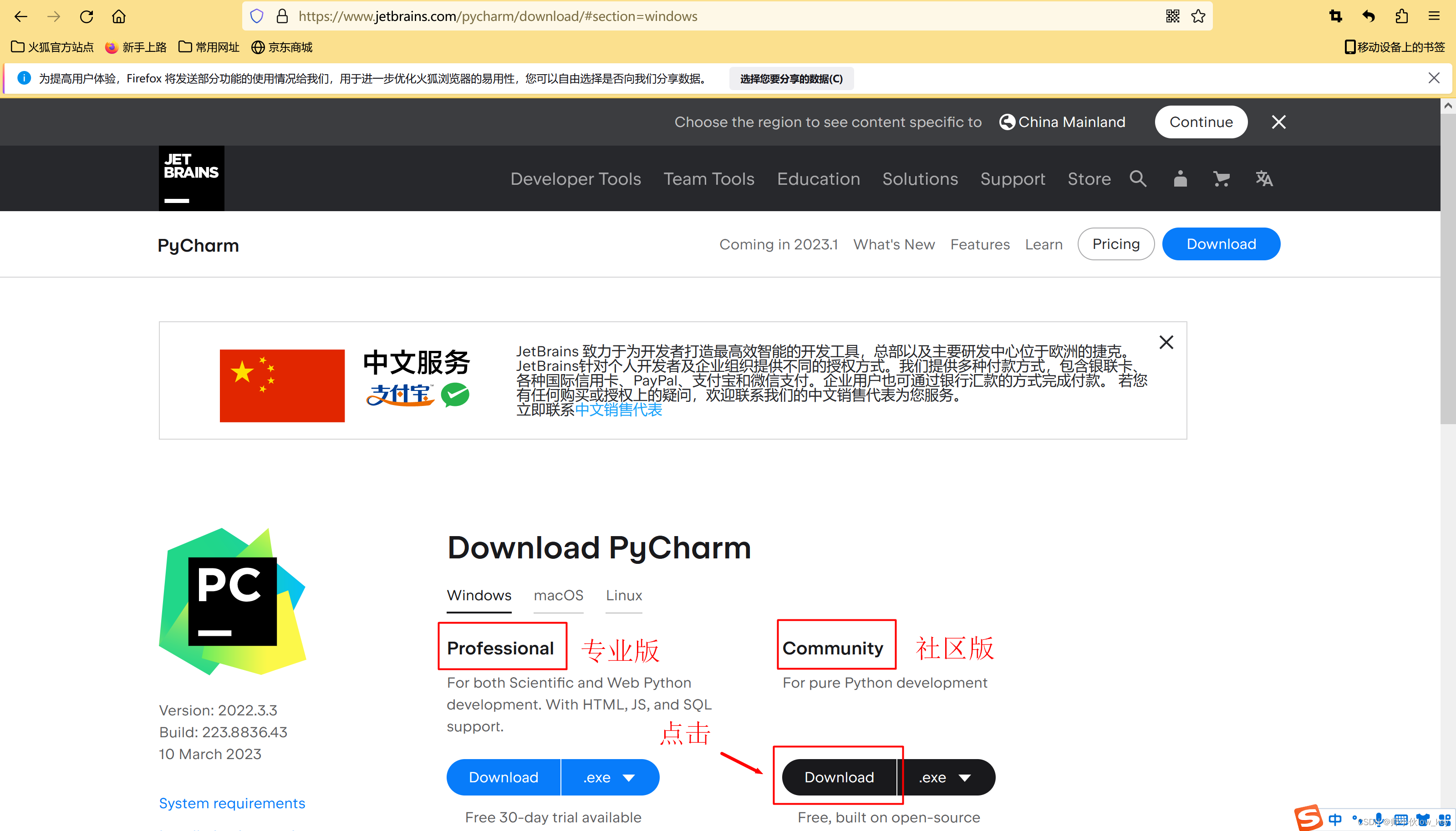Click the Community Download button
This screenshot has width=1456, height=831.
point(838,777)
